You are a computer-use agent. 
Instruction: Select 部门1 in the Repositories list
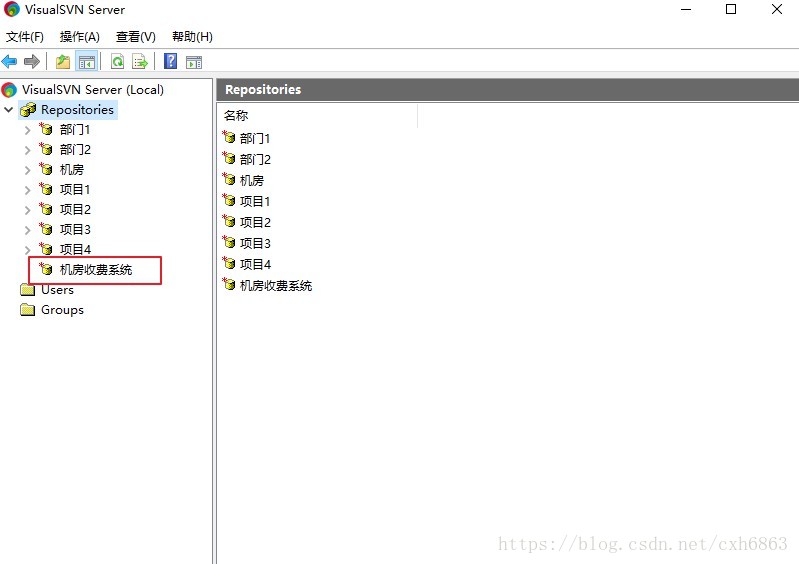[255, 138]
